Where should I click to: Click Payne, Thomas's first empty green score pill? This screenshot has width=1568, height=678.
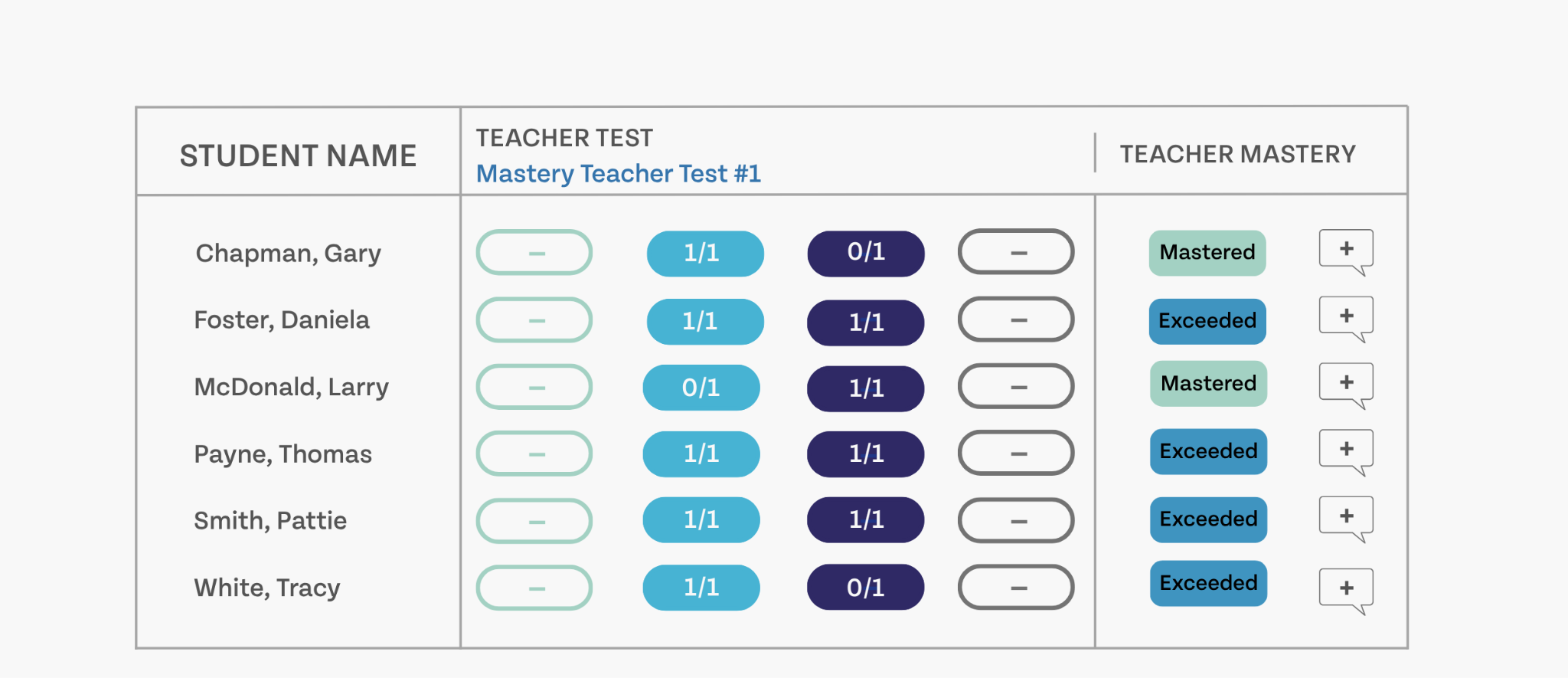[534, 454]
